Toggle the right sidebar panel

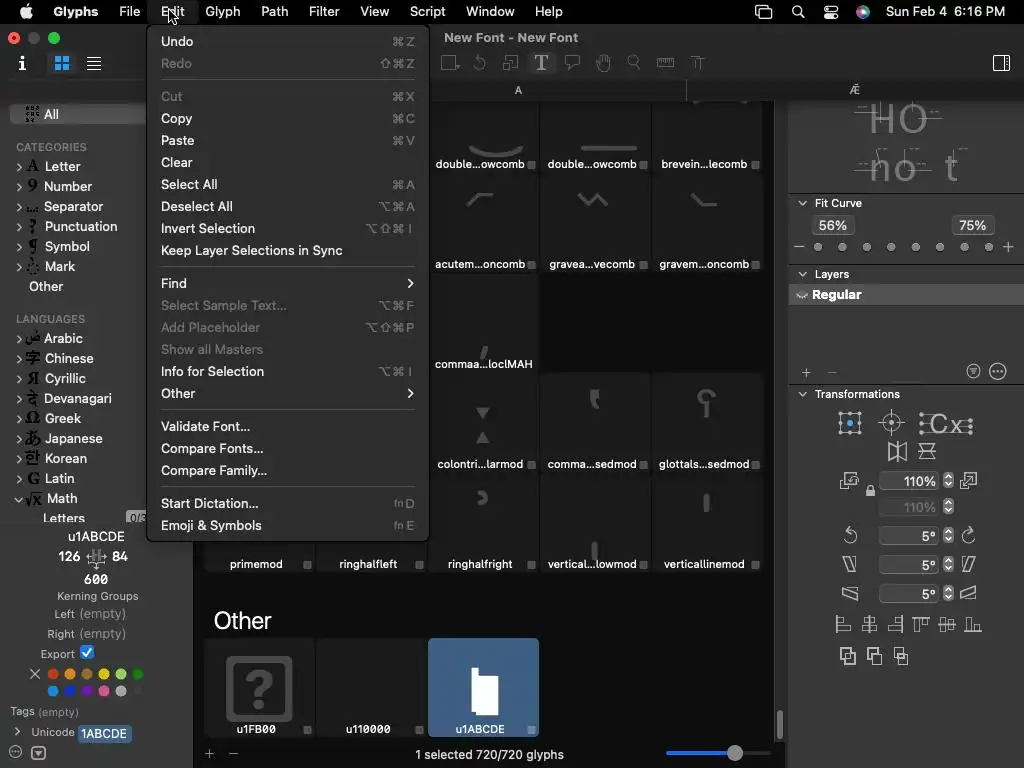pyautogui.click(x=1001, y=63)
